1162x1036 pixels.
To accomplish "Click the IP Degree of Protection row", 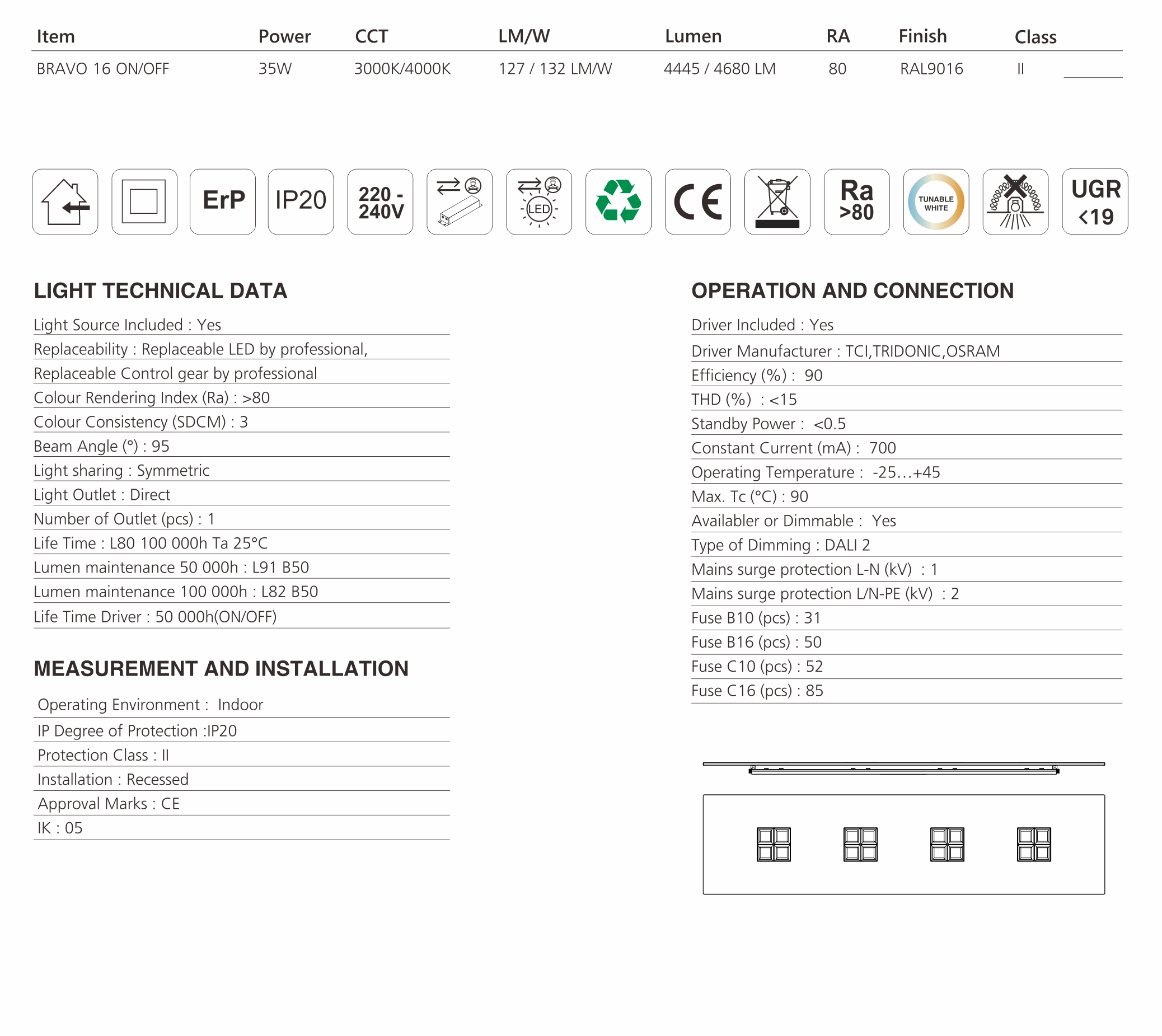I will click(x=241, y=731).
